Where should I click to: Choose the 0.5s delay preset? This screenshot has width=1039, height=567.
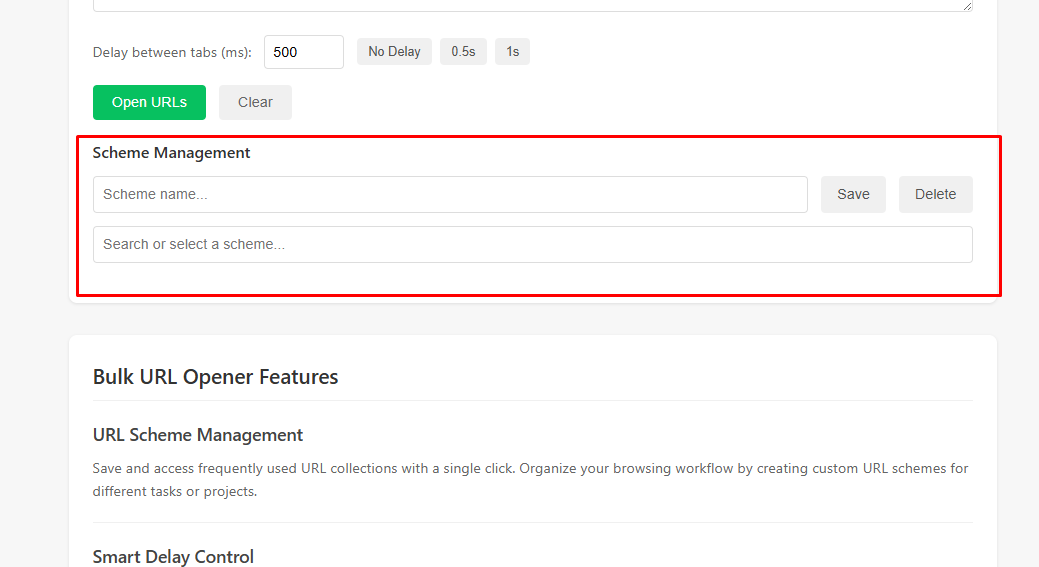pos(463,52)
